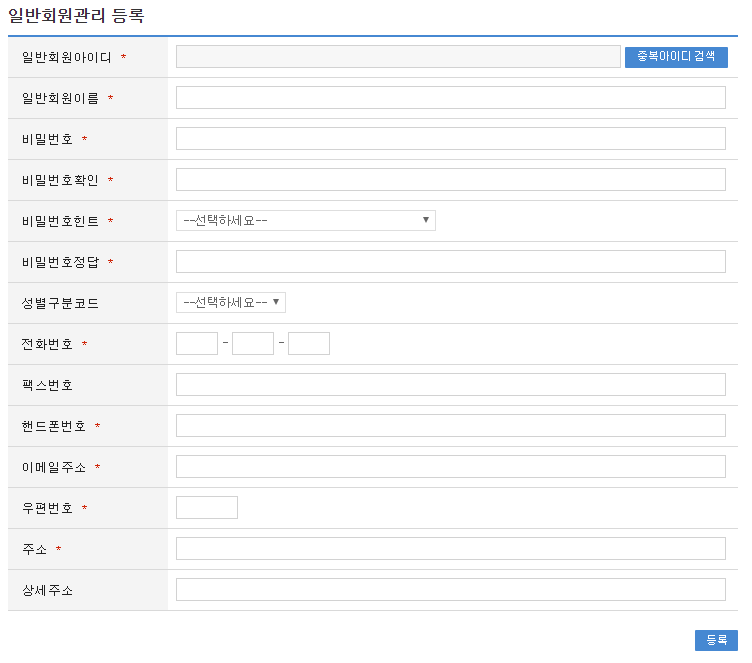Focus the 일반회원아이디 input field

click(x=398, y=57)
